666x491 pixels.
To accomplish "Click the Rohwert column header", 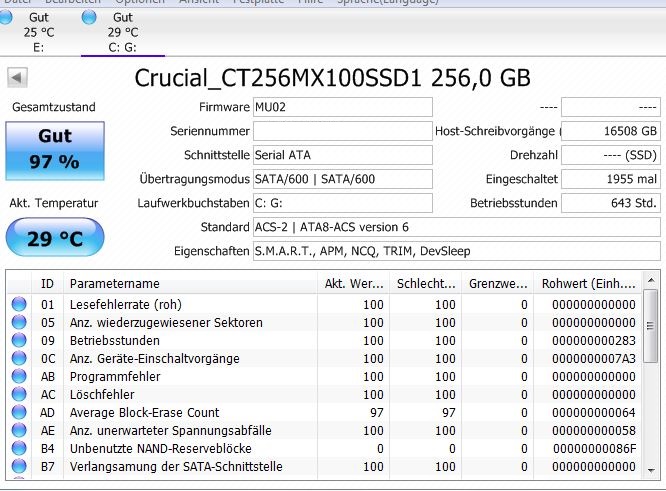I will pos(588,283).
